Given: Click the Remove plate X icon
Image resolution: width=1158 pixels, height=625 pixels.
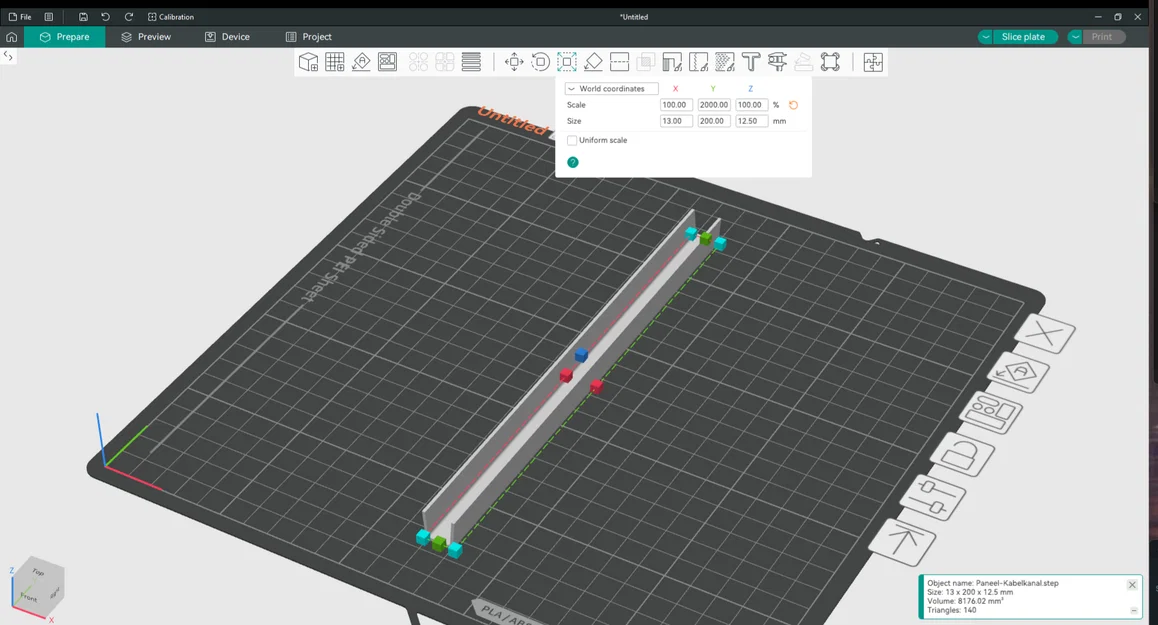Looking at the screenshot, I should tap(1045, 334).
